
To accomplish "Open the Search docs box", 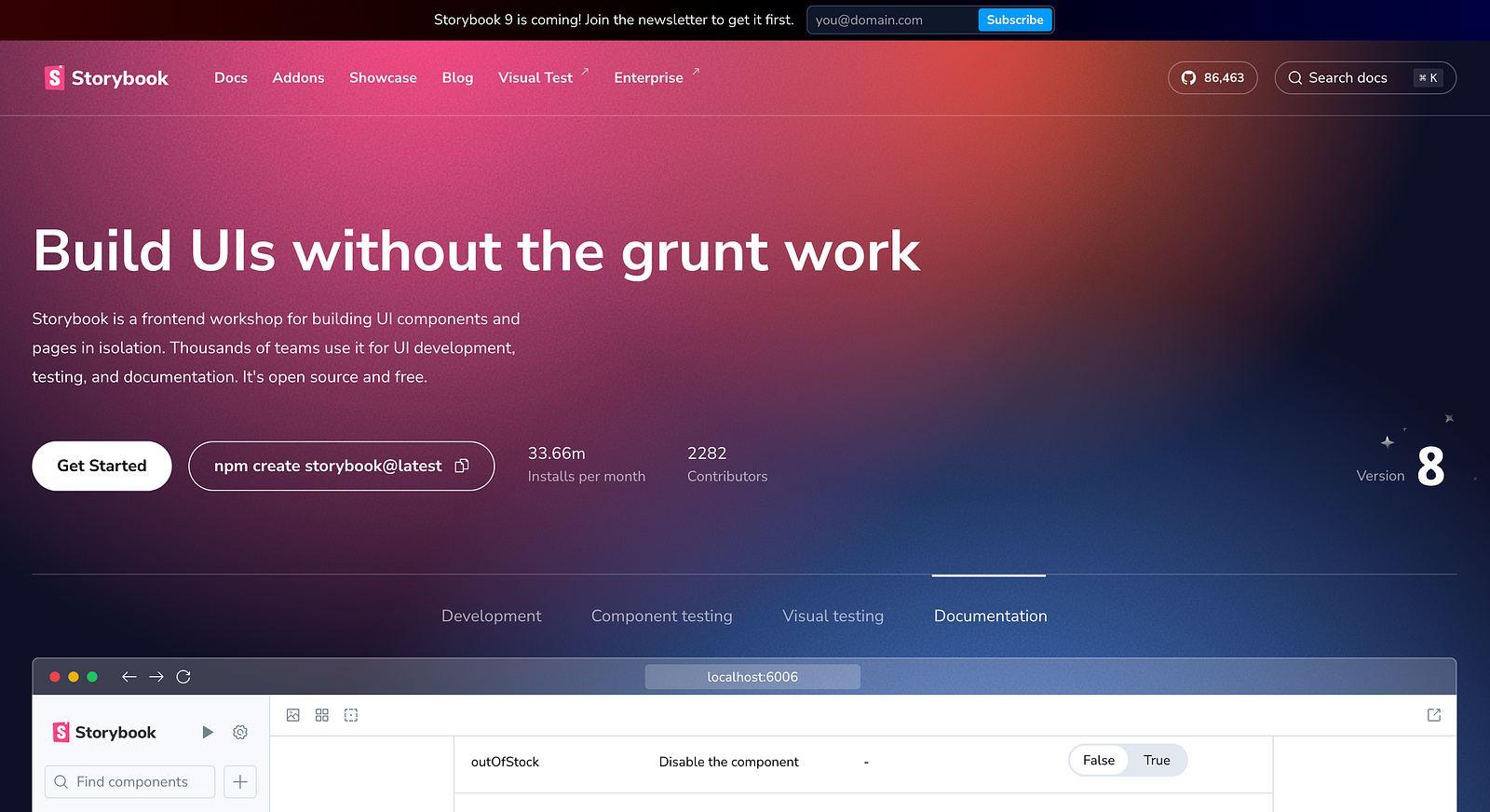I will (1365, 78).
